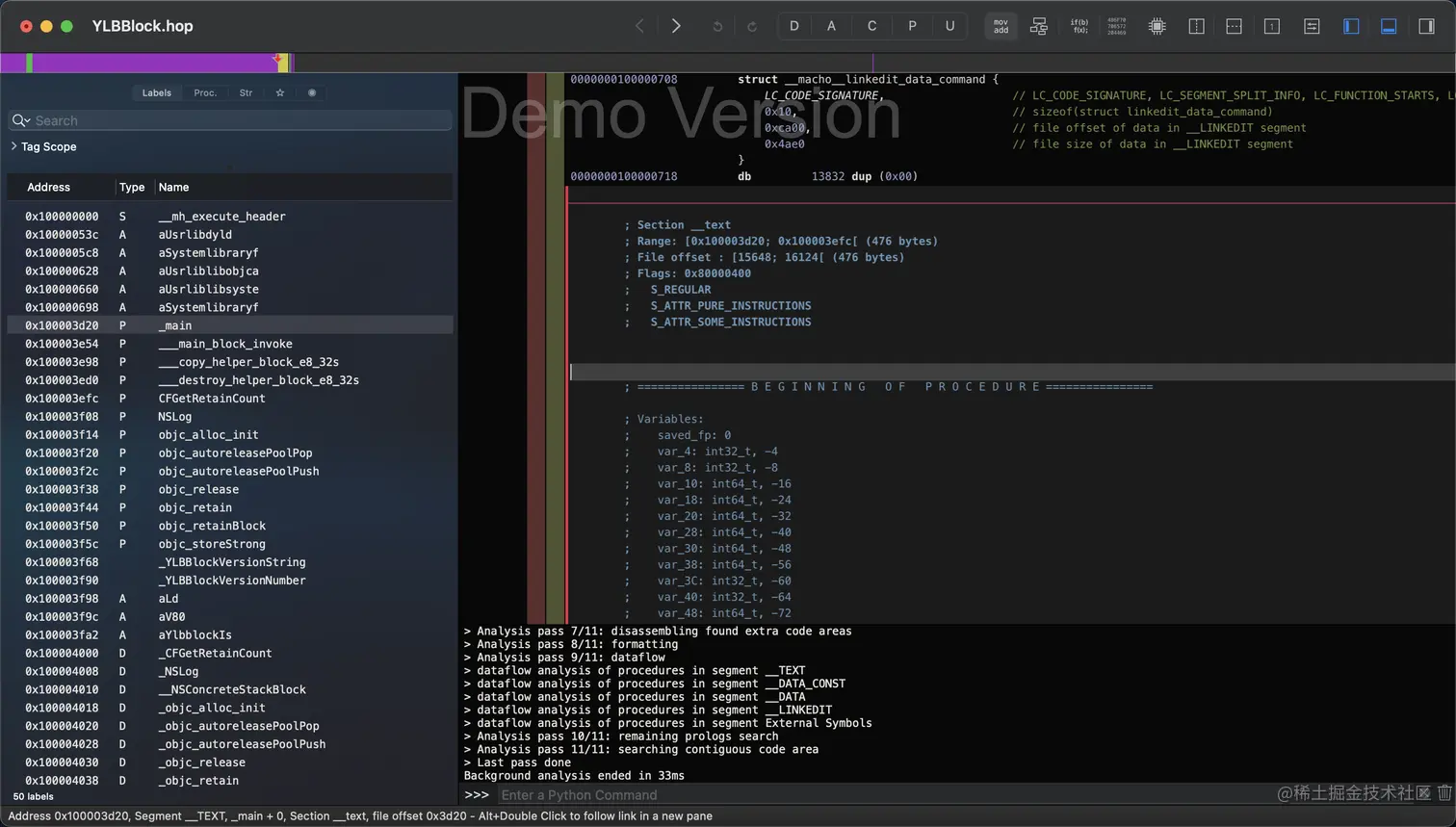
Task: Select the aUsrliblibobjca label
Action: [230, 271]
